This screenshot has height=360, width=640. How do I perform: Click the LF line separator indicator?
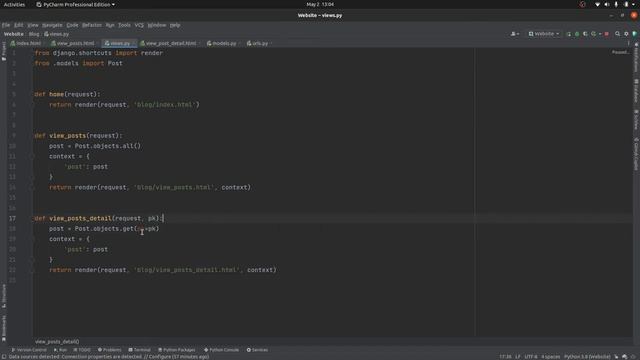[518, 357]
